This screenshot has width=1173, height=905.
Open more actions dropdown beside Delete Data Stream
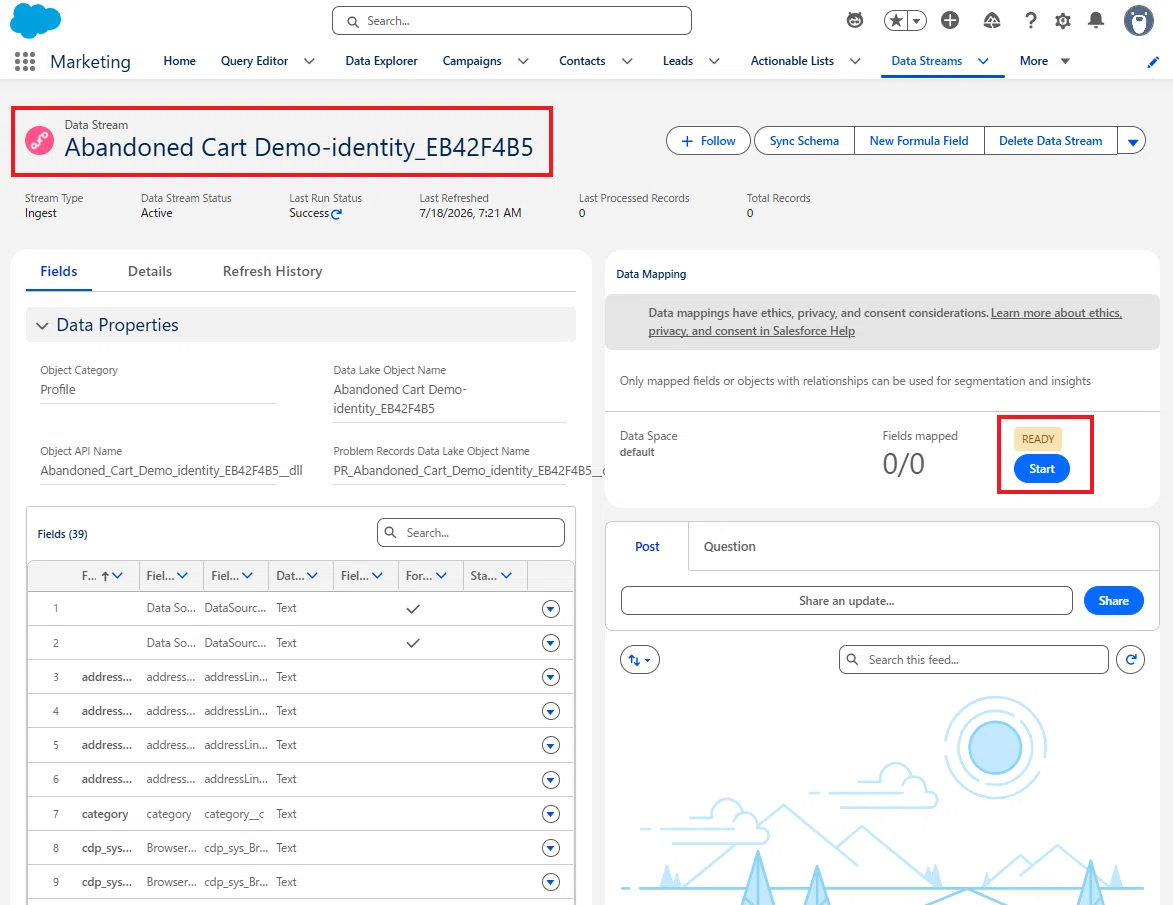[x=1132, y=141]
